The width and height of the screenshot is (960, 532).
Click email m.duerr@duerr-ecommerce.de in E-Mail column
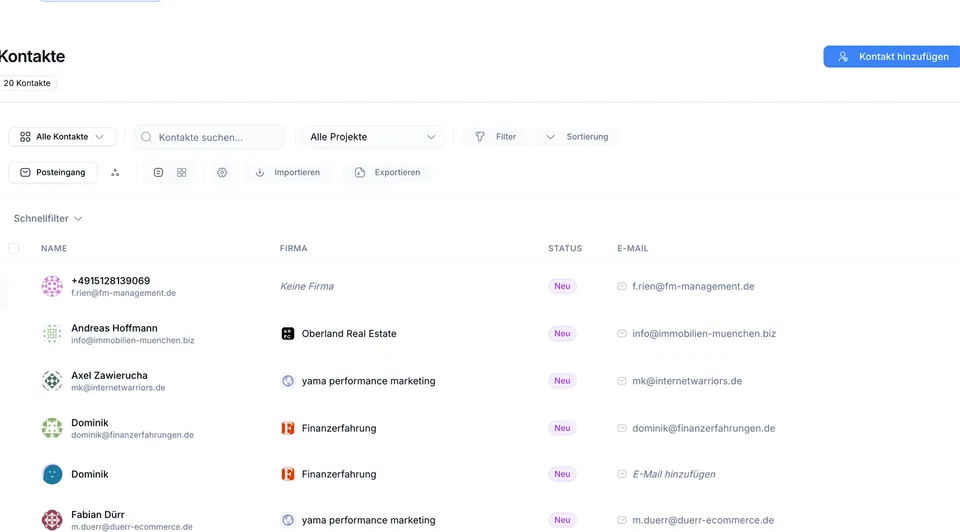pyautogui.click(x=703, y=520)
